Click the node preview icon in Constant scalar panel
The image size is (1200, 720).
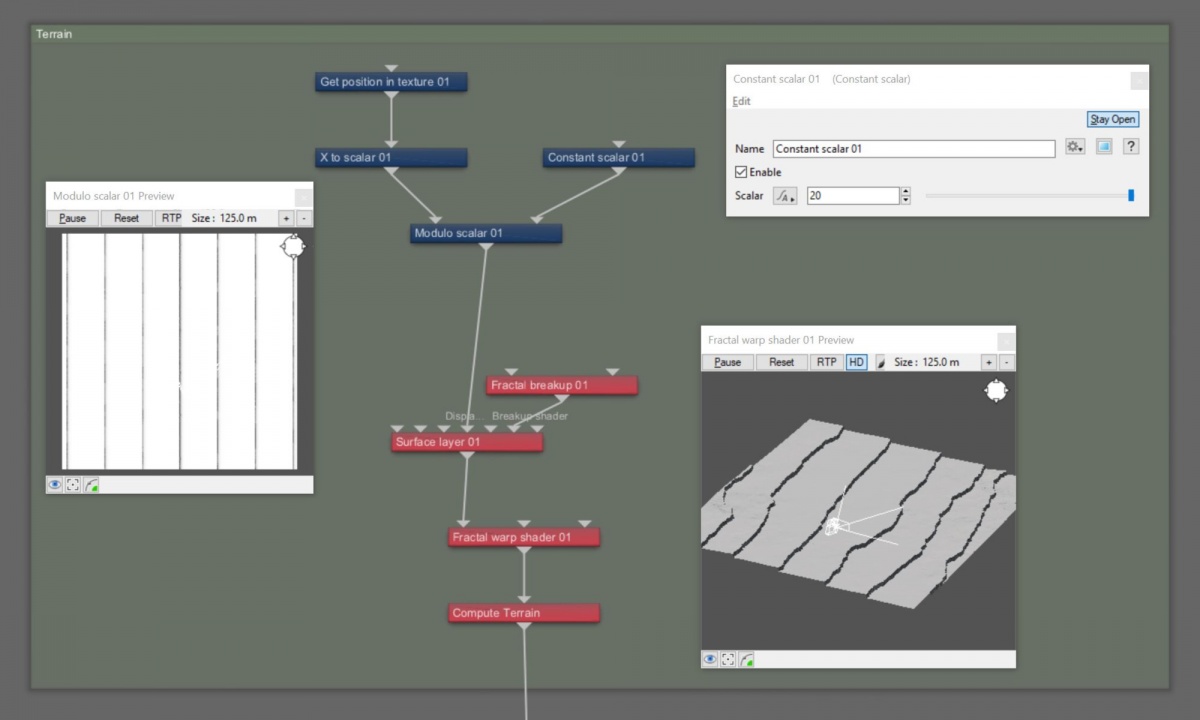coord(1104,147)
